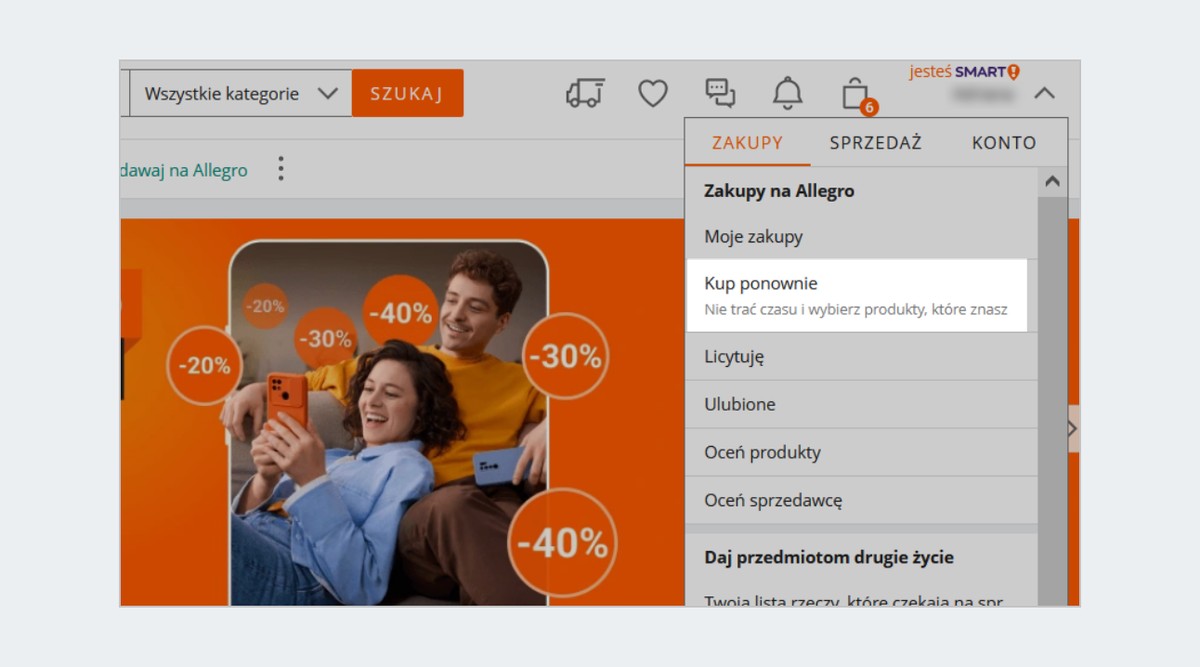The image size is (1200, 667).
Task: Click the three-dot more options icon
Action: coord(281,169)
